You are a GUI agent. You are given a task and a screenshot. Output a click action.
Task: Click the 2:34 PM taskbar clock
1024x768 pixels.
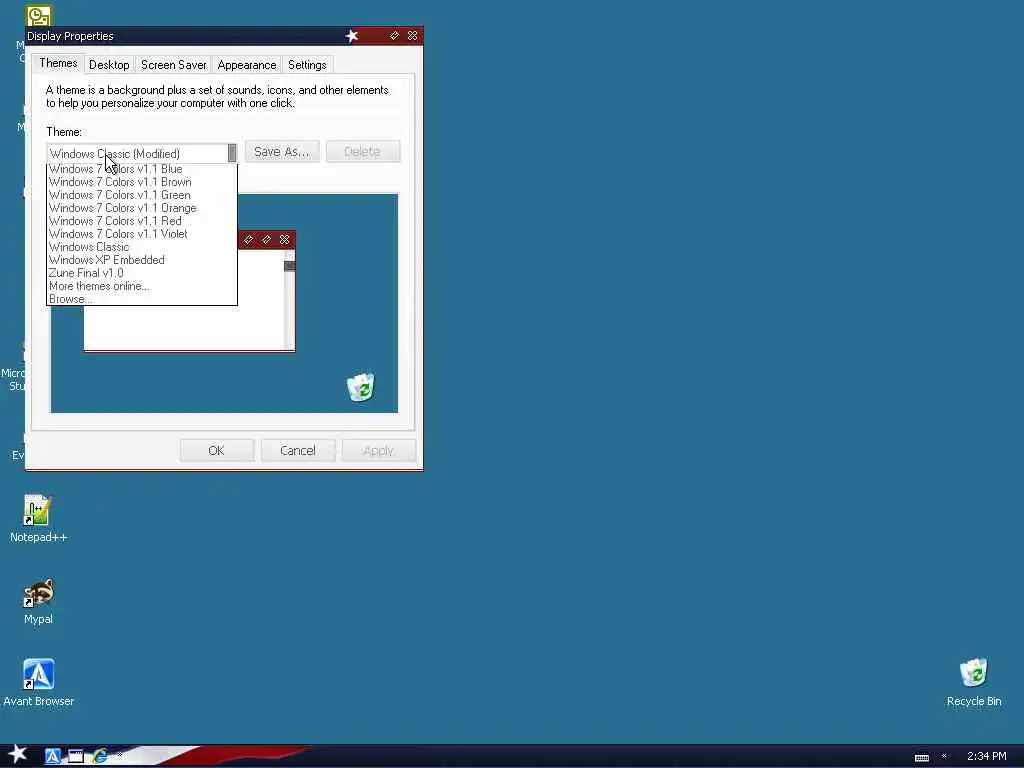986,756
